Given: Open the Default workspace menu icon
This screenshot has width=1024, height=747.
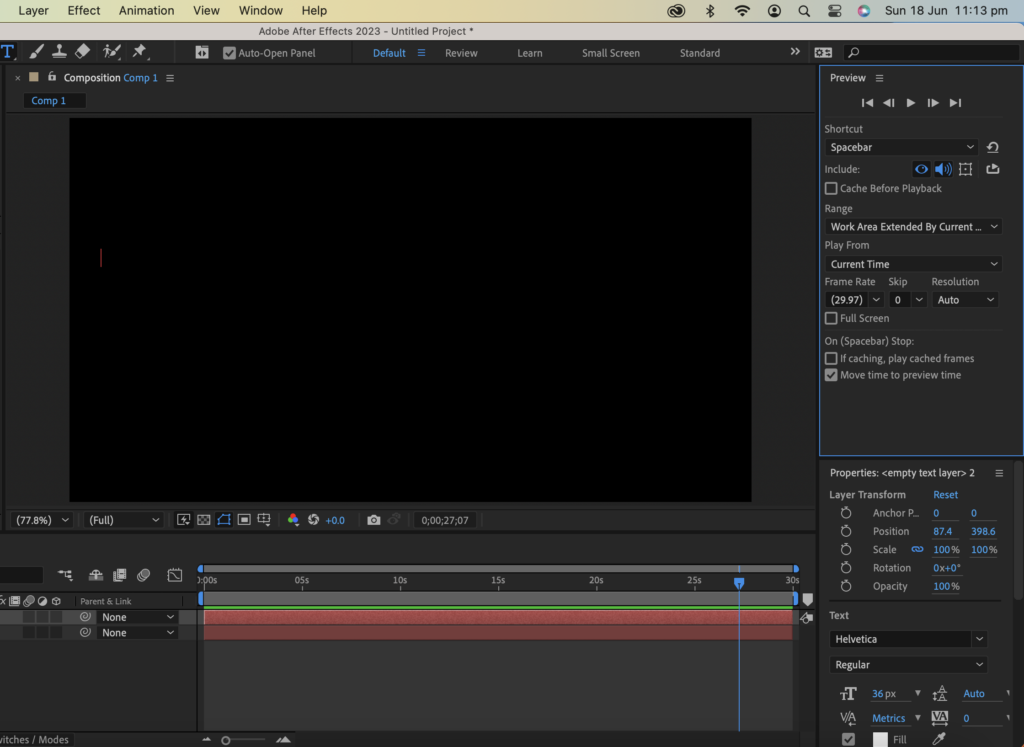Looking at the screenshot, I should [421, 53].
